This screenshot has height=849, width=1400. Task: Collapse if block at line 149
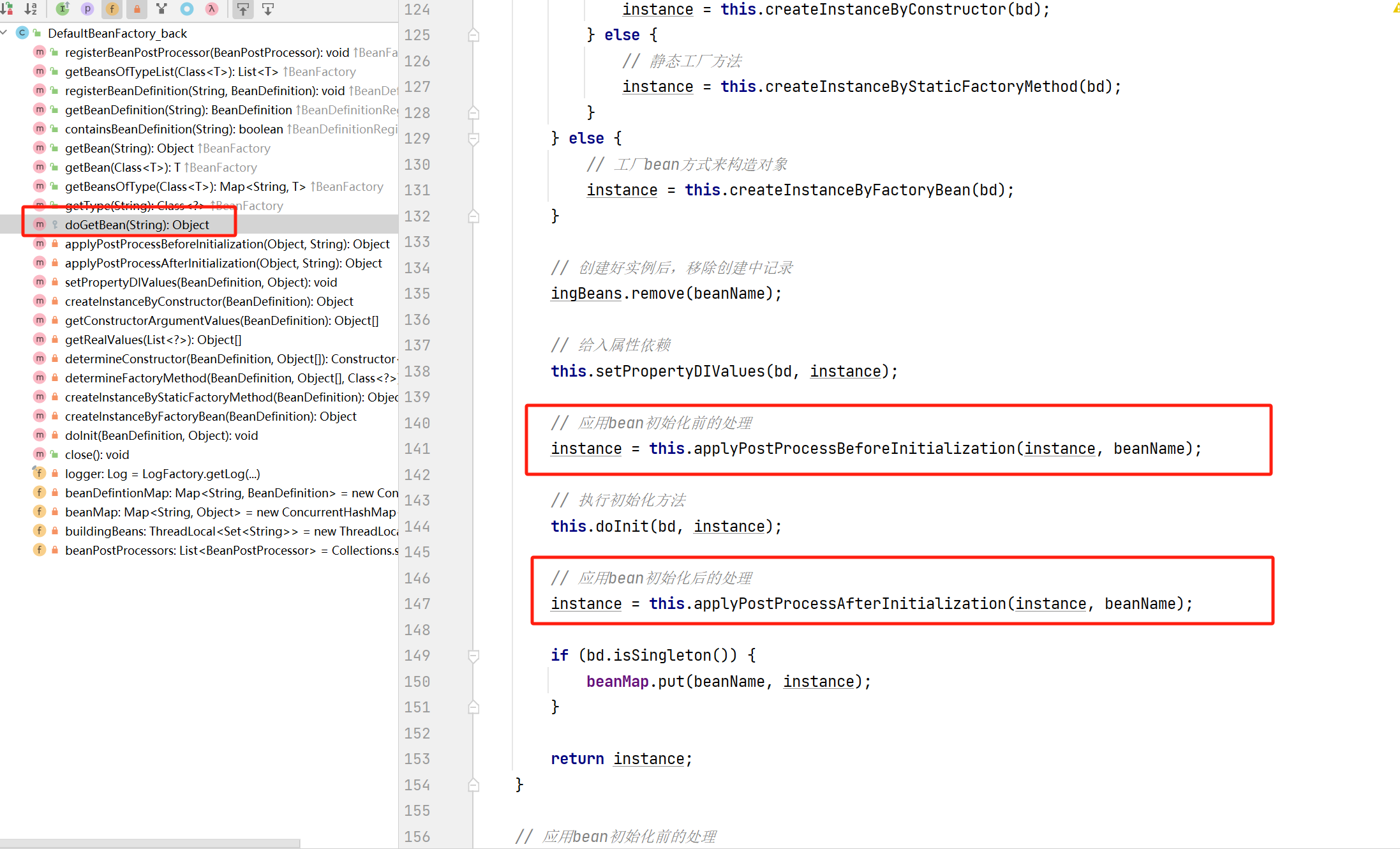tap(473, 656)
